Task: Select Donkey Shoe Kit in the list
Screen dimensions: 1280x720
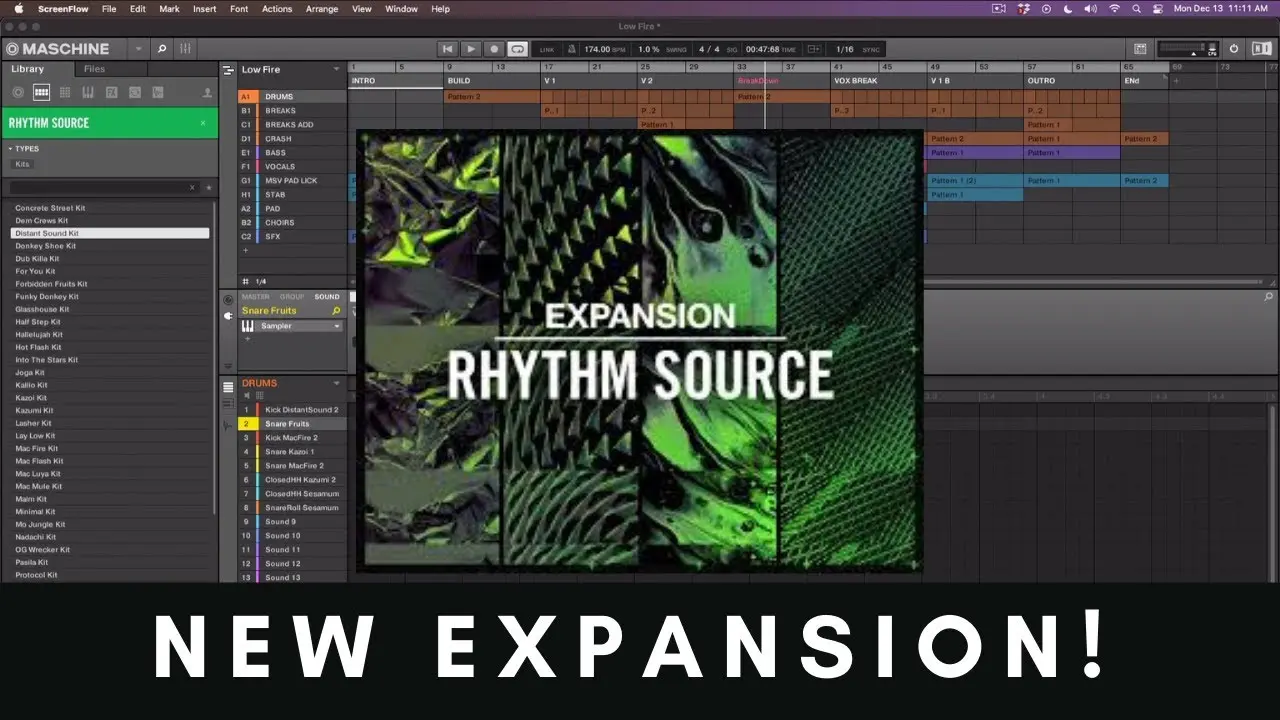Action: (x=110, y=246)
